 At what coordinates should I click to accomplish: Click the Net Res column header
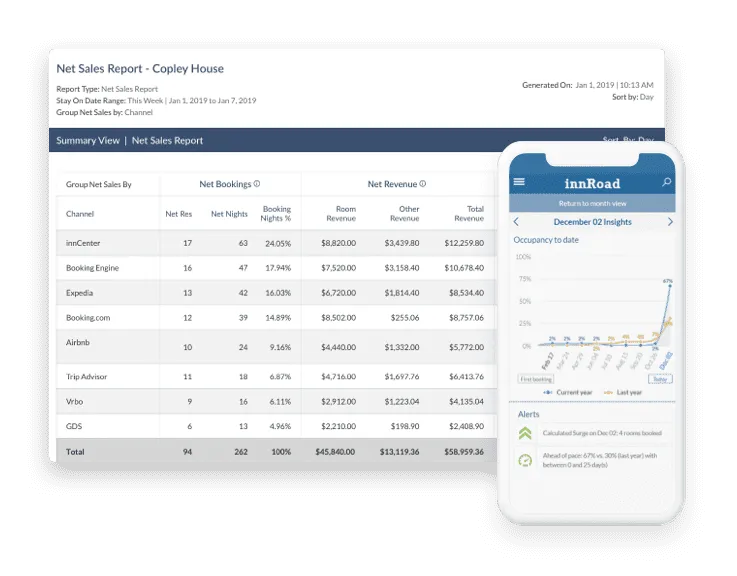(x=179, y=214)
